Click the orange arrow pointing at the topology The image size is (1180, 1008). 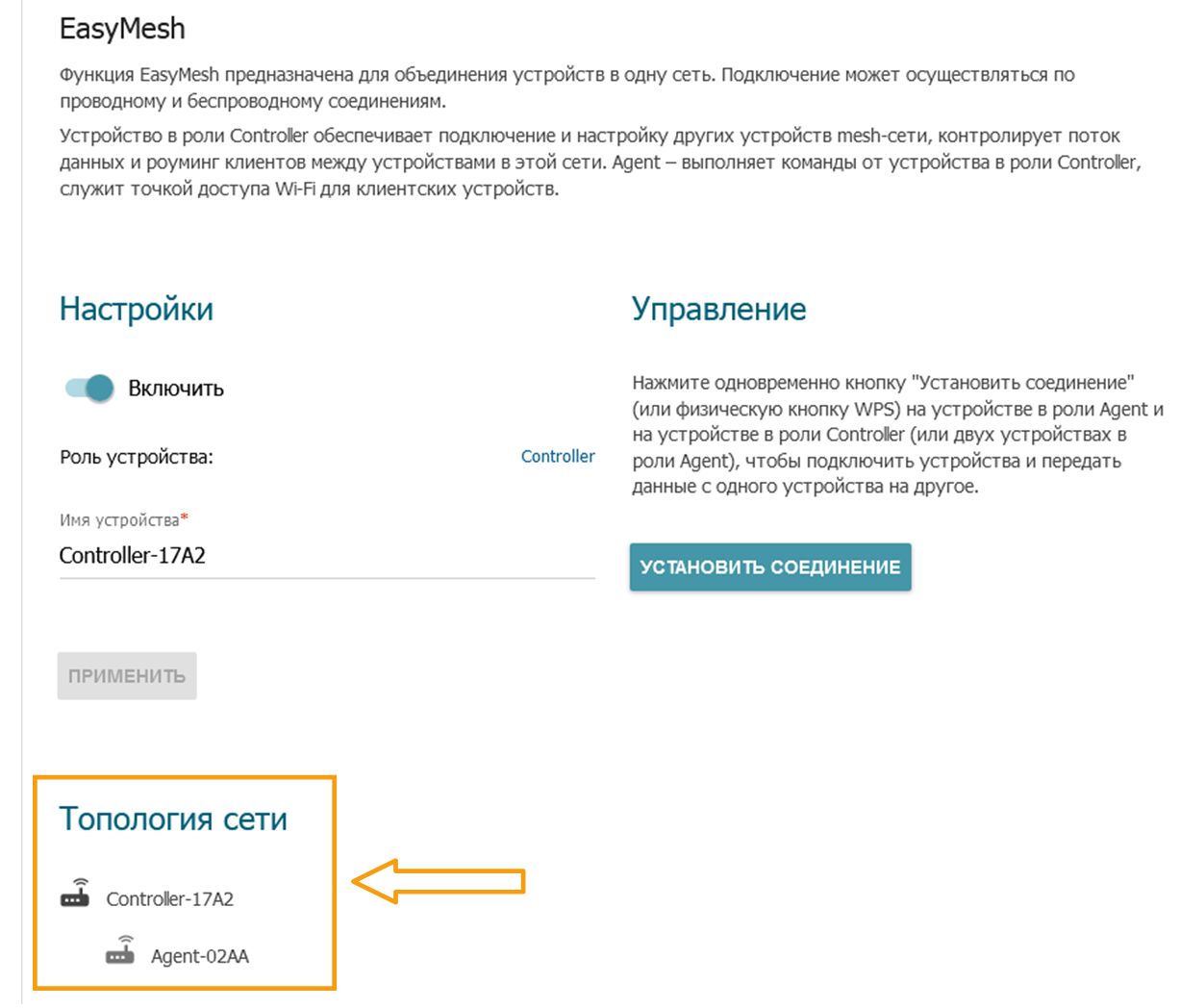point(439,881)
